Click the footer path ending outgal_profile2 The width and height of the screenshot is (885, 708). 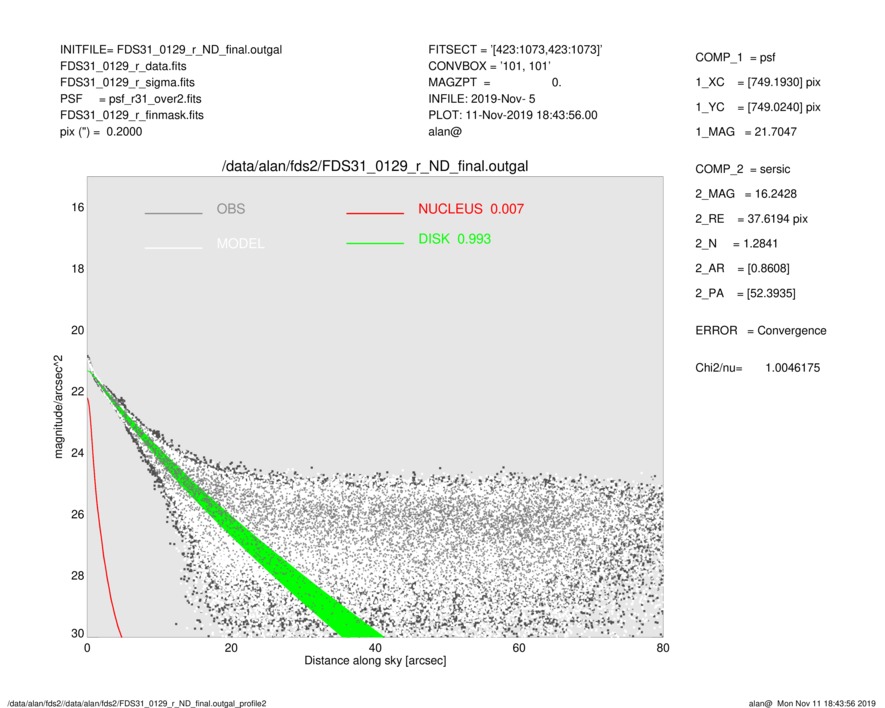(x=137, y=703)
